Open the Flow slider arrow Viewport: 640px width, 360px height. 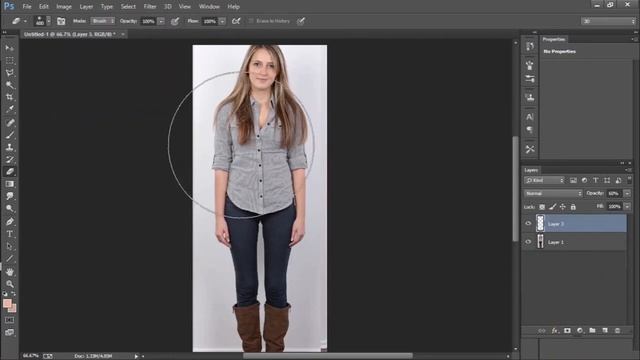[x=222, y=21]
